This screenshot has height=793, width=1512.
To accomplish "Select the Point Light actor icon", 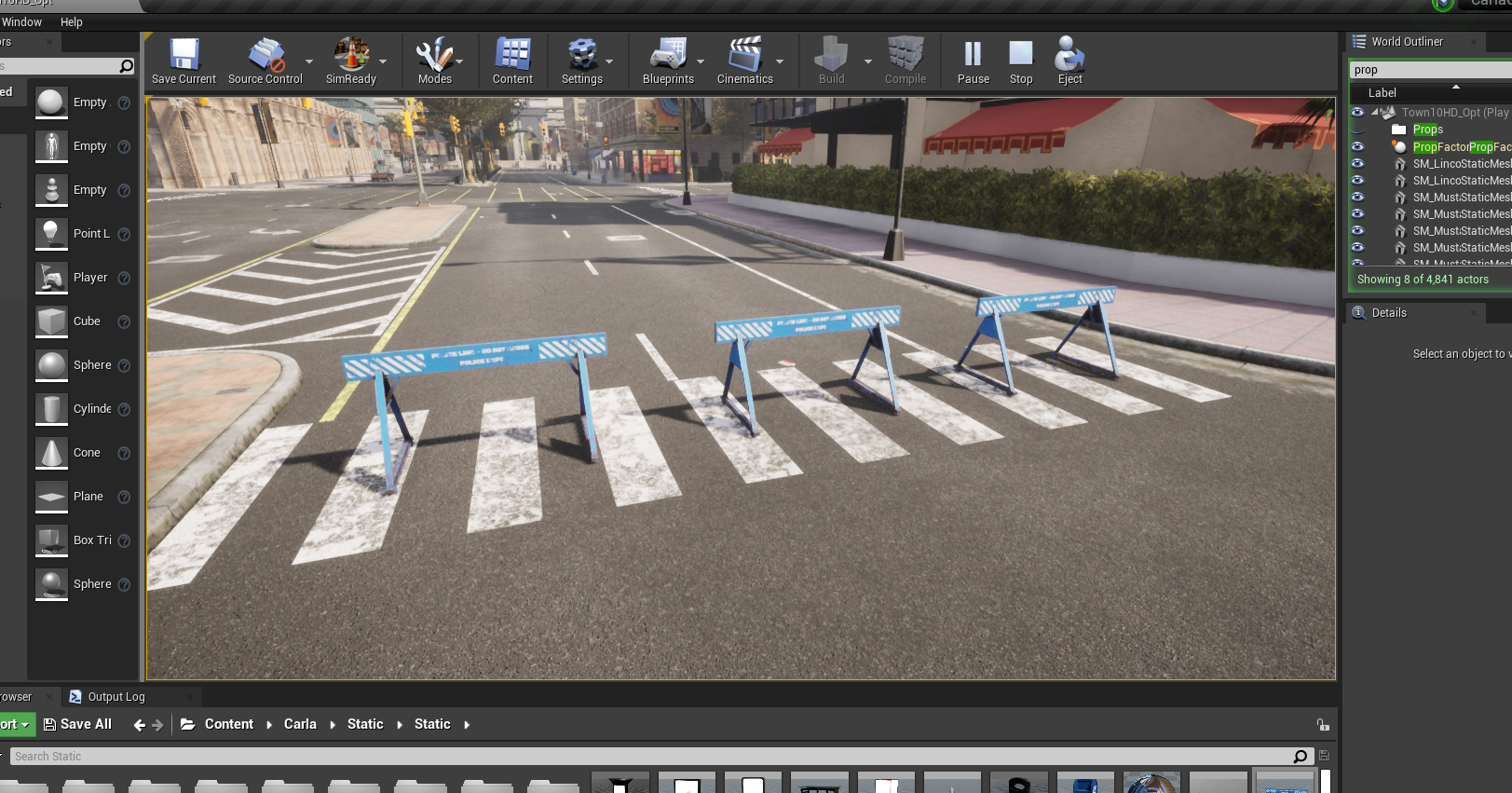I will click(x=51, y=234).
